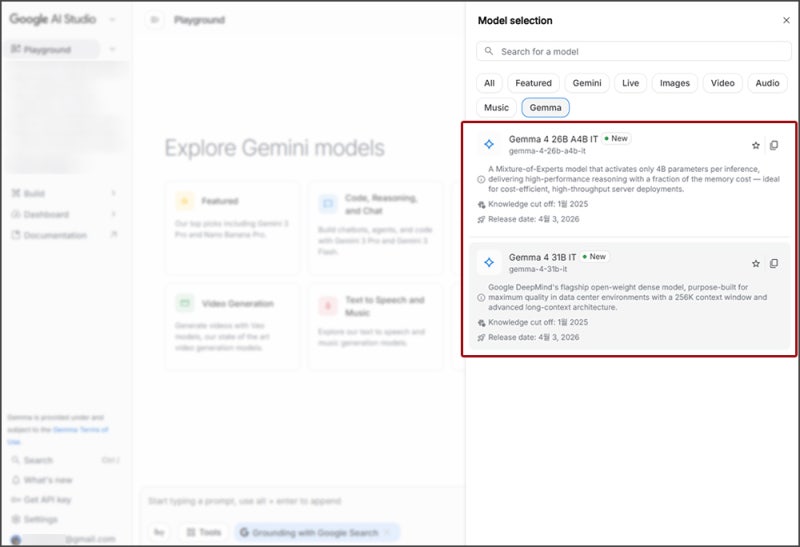
Task: Select the Images filter chip
Action: (674, 83)
